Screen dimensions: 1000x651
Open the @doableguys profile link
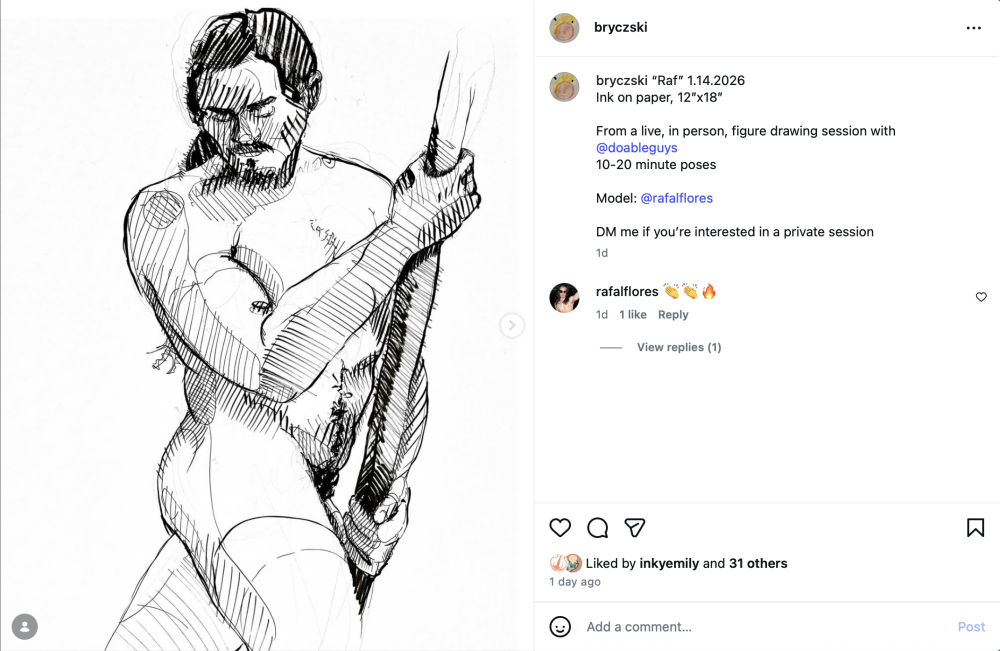tap(637, 148)
